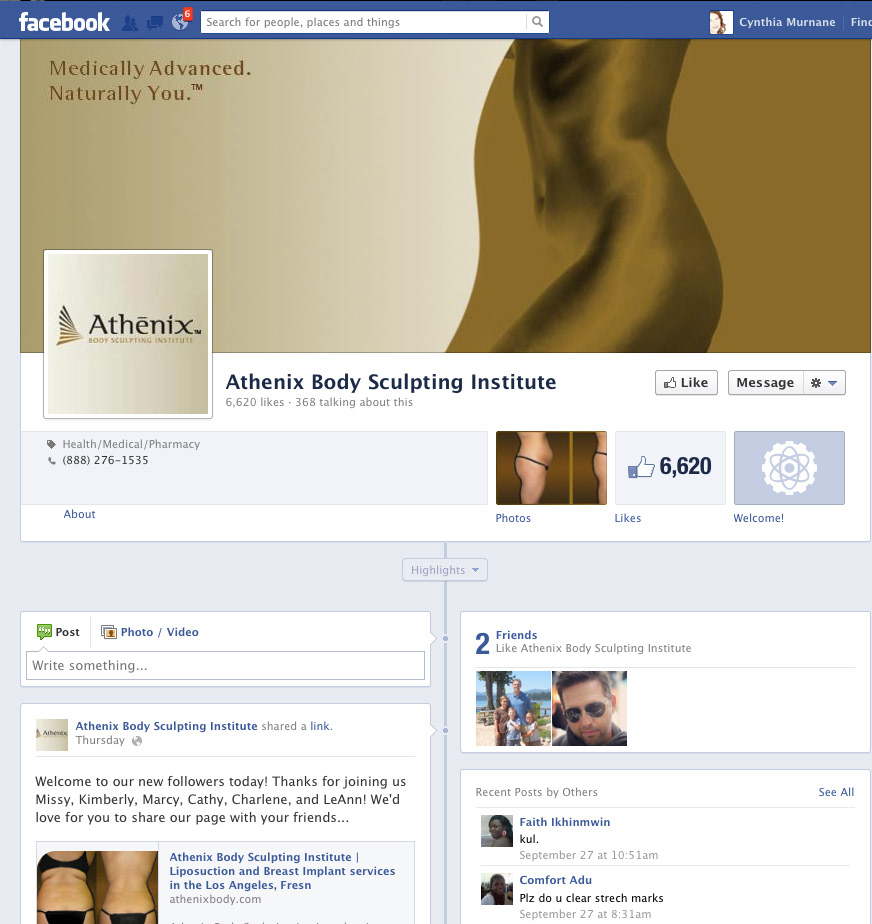
Task: Open the About link
Action: [80, 514]
